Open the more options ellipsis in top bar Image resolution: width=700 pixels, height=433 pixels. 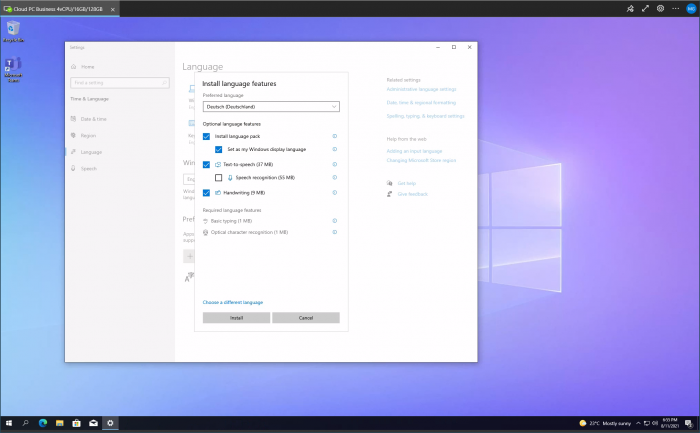[675, 8]
